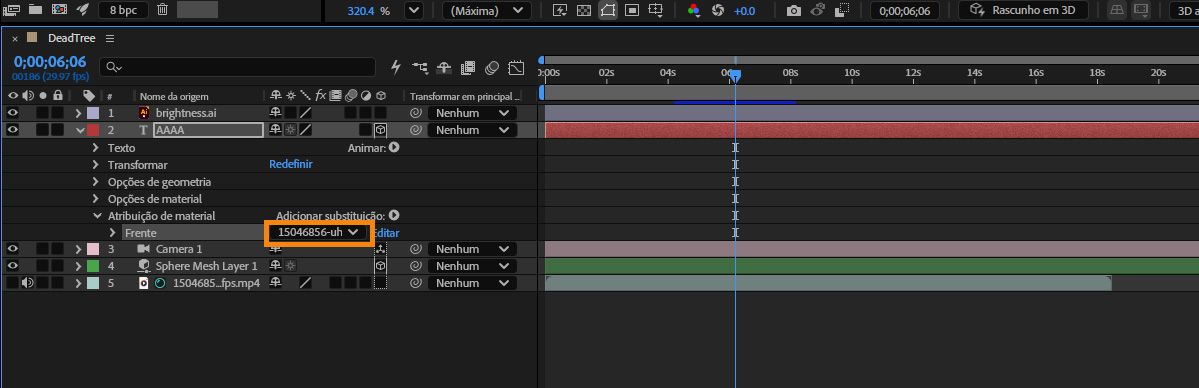Collapse Atribuição de material group
Viewport: 1199px width, 388px height.
[x=96, y=216]
